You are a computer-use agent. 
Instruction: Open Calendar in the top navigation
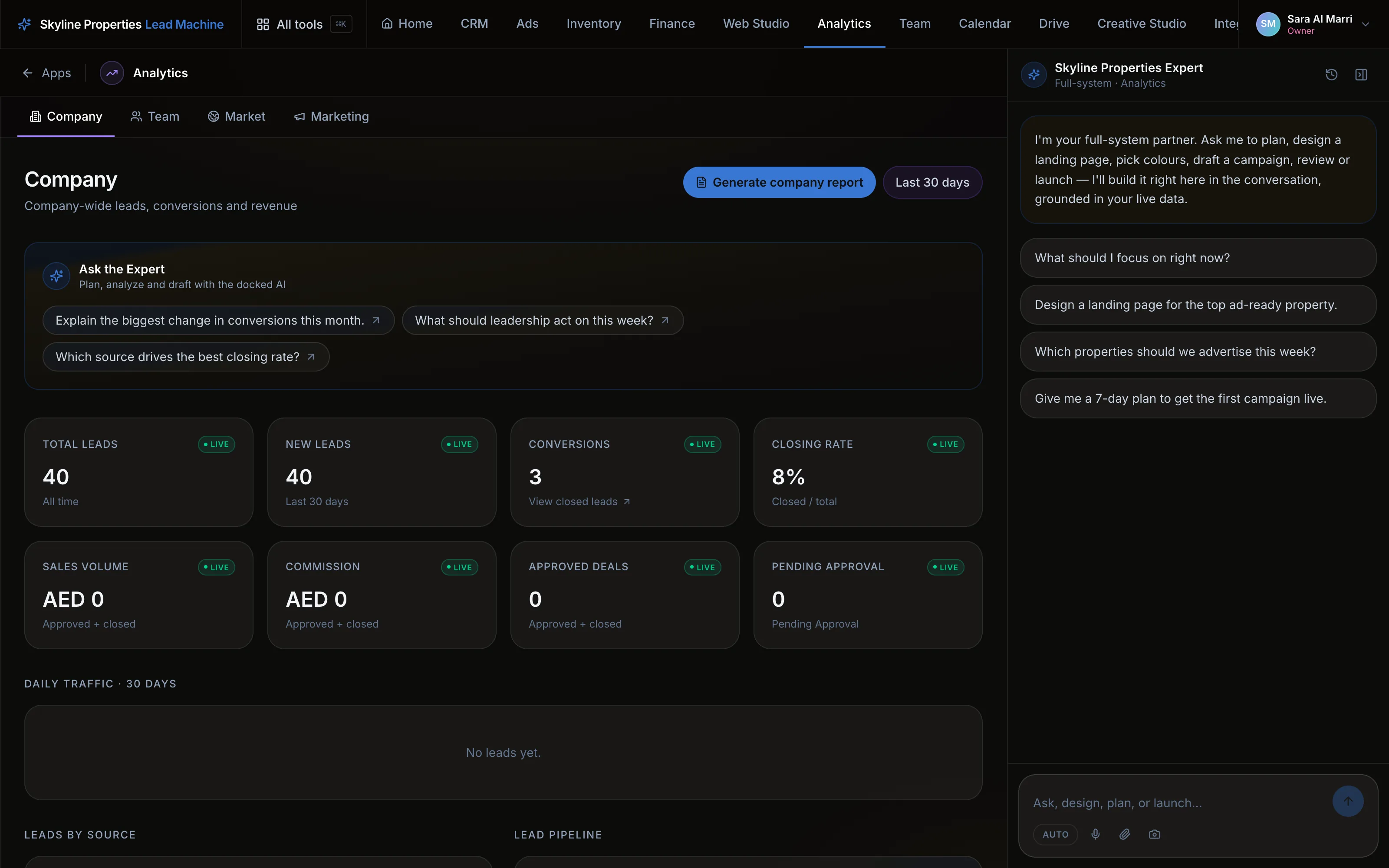(984, 24)
